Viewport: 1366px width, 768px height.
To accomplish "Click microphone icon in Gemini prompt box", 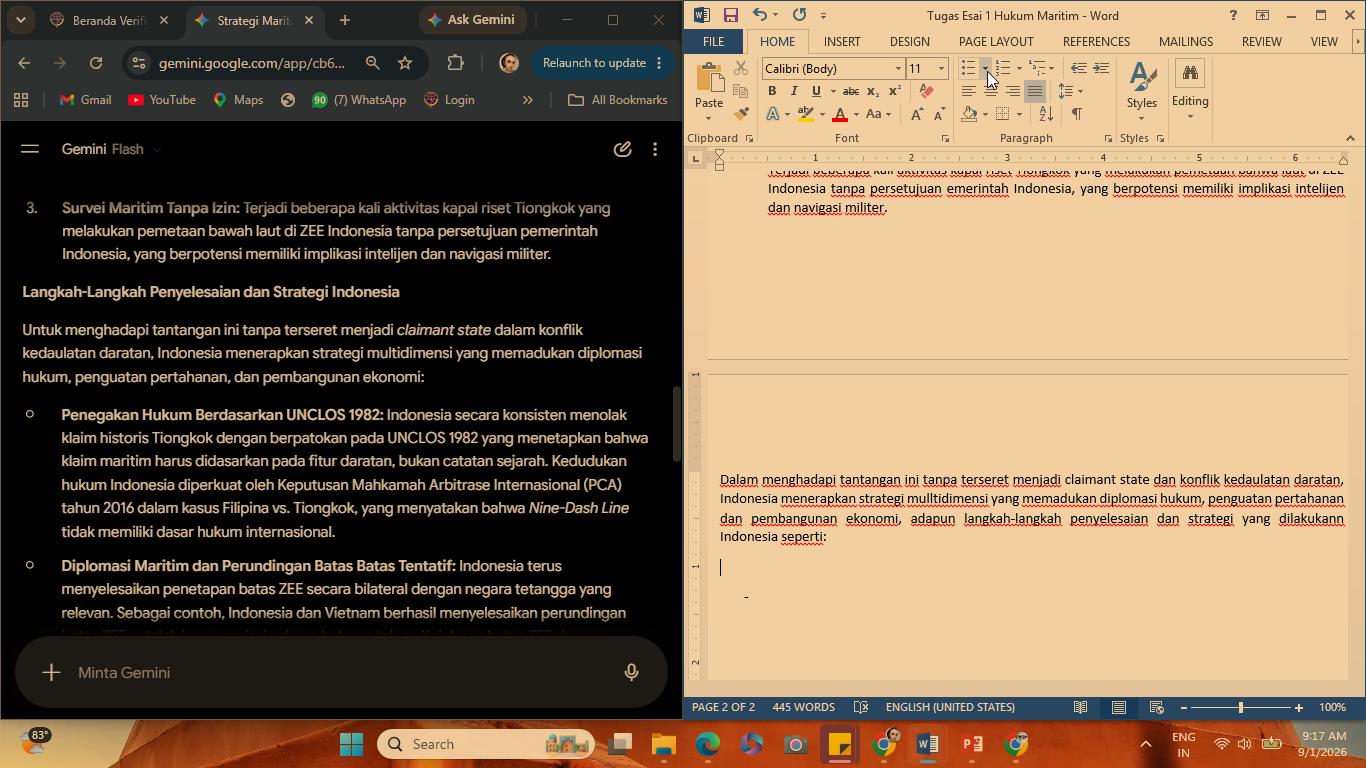I will pyautogui.click(x=631, y=672).
